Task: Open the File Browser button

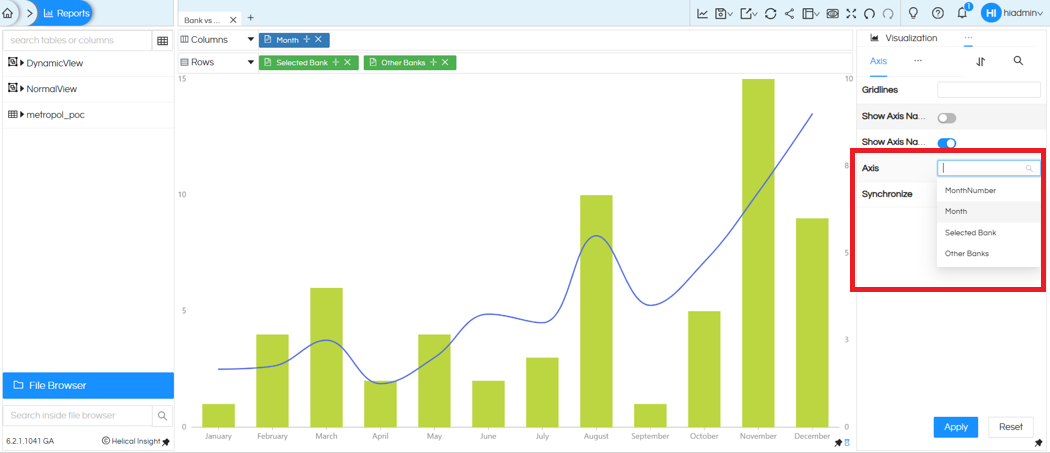Action: (x=88, y=385)
